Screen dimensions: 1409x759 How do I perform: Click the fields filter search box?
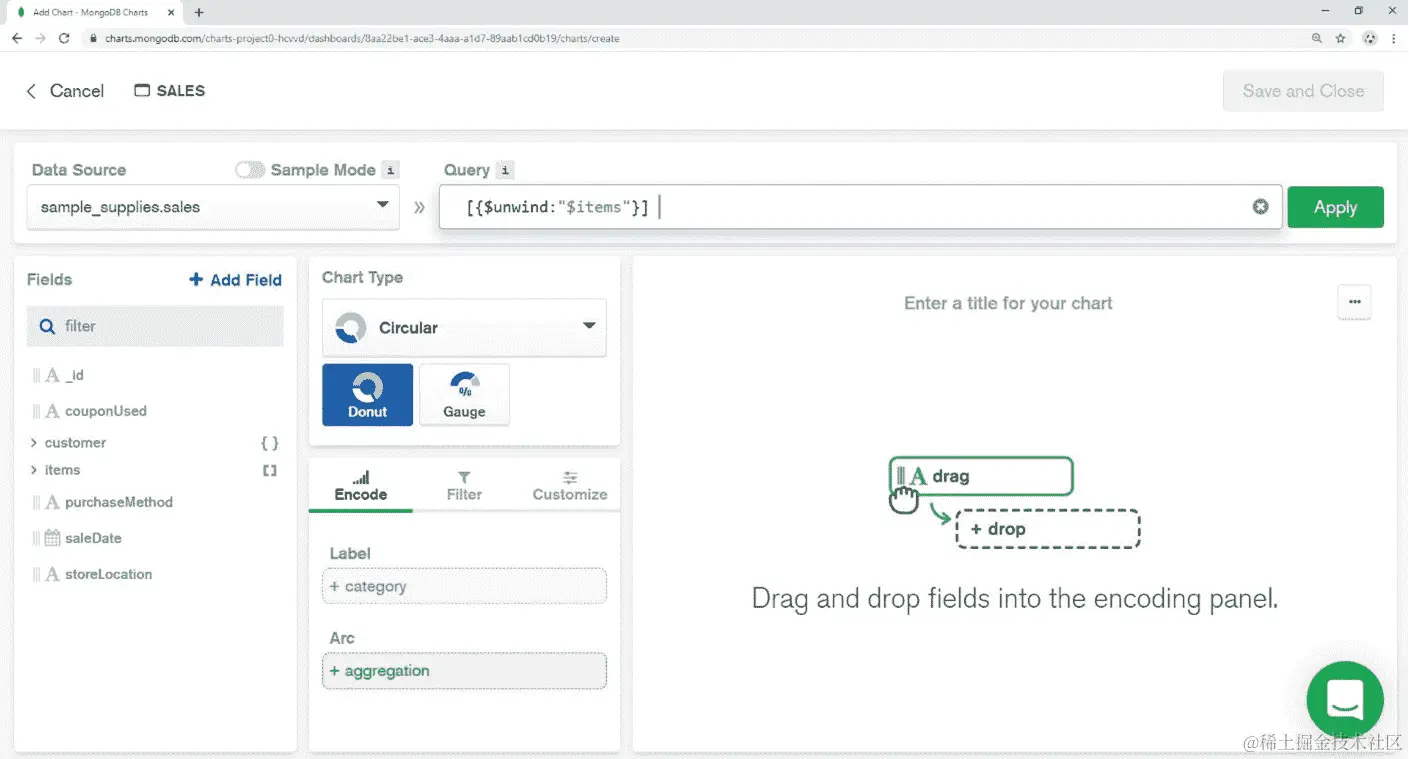pyautogui.click(x=155, y=326)
